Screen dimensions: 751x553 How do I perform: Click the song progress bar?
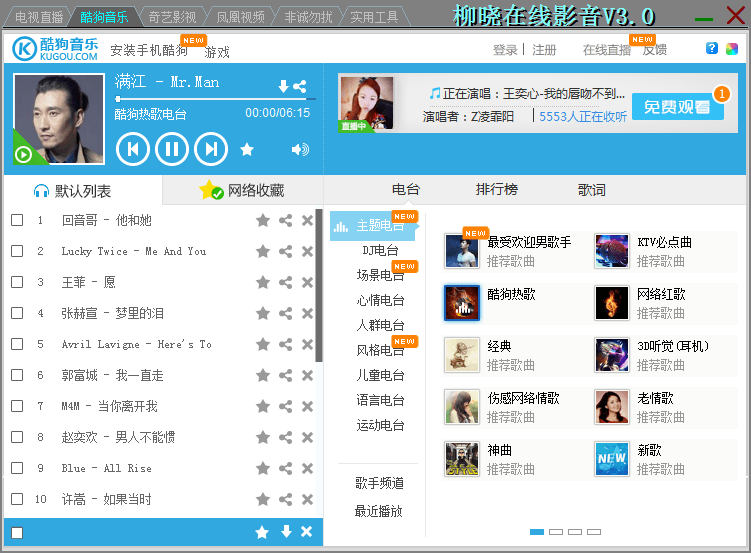[216, 99]
